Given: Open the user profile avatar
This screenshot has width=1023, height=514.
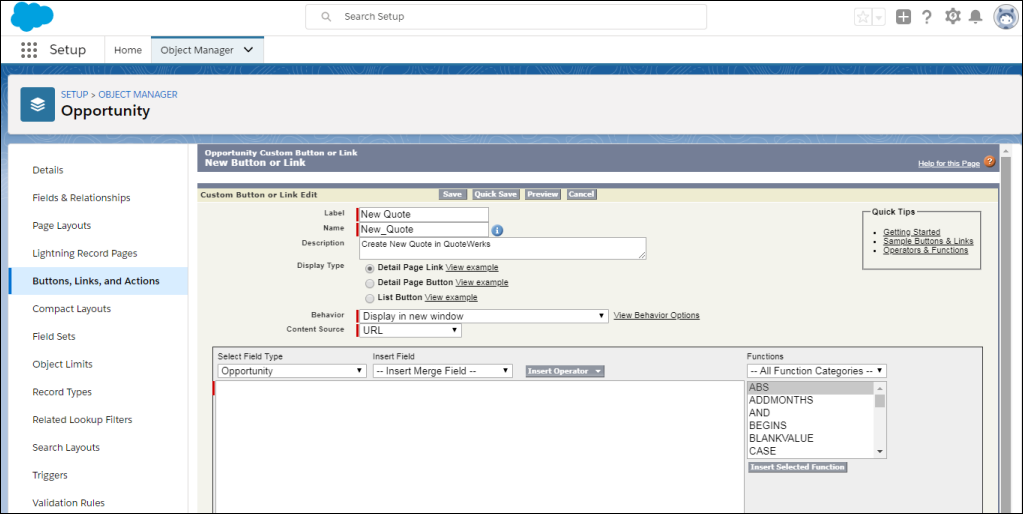Looking at the screenshot, I should coord(1005,17).
